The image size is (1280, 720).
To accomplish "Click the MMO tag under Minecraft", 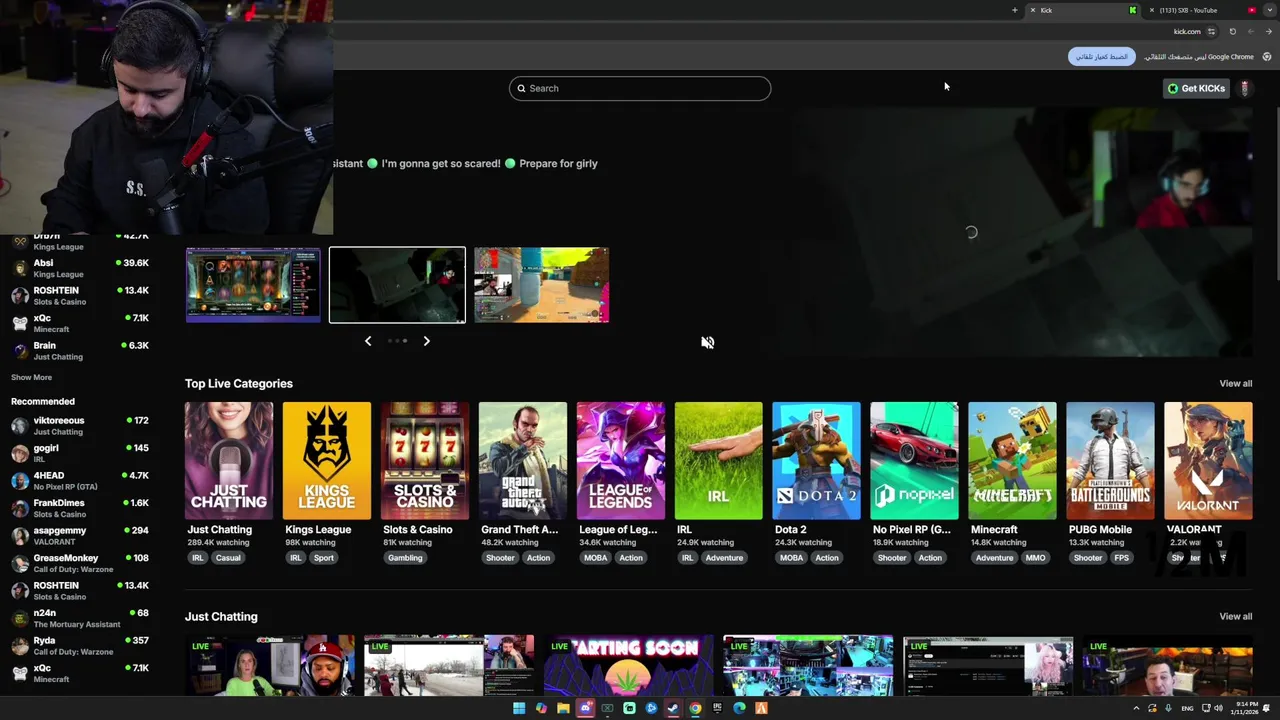I will [x=1035, y=558].
